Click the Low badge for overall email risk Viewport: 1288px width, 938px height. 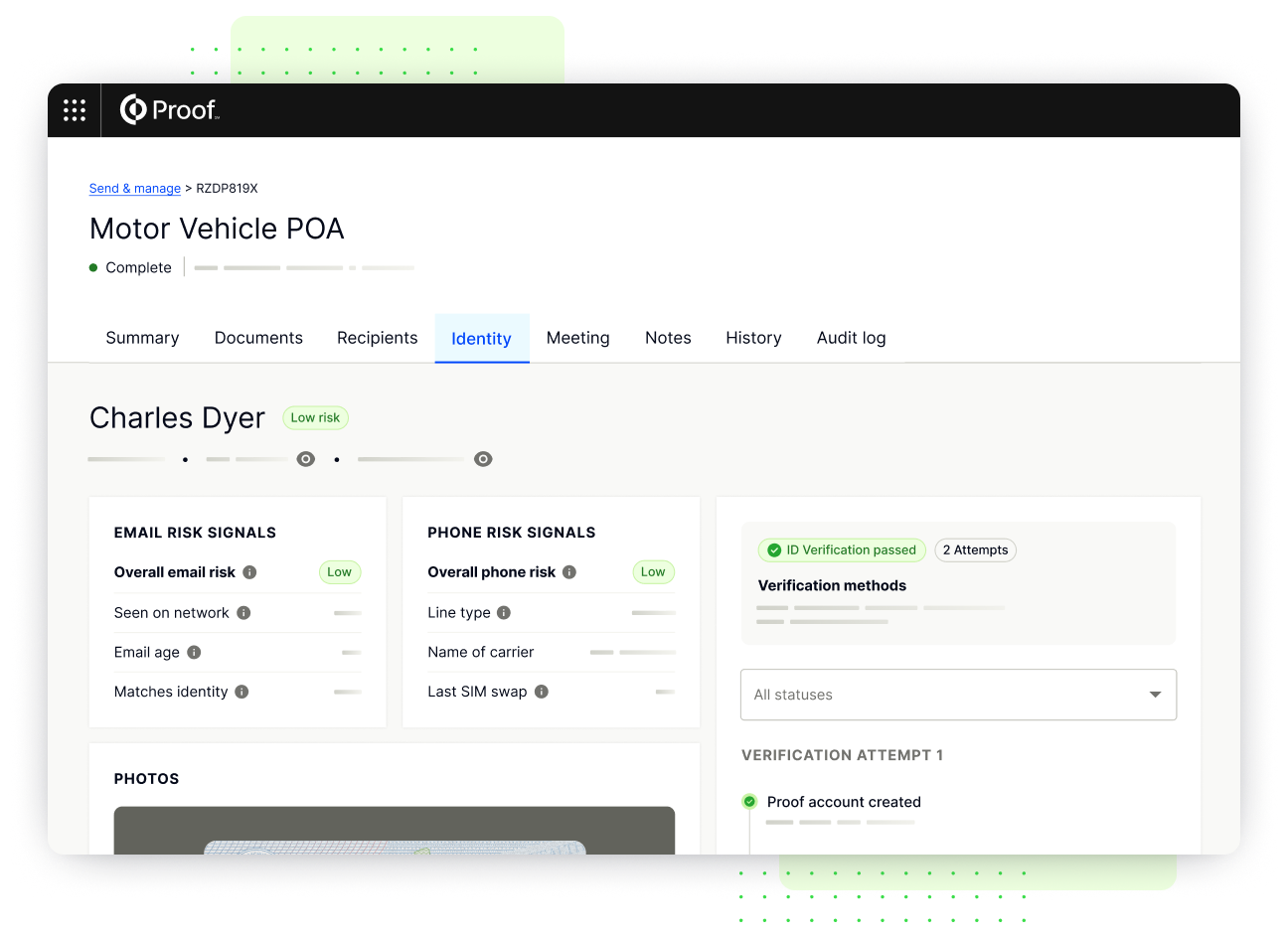click(x=339, y=572)
